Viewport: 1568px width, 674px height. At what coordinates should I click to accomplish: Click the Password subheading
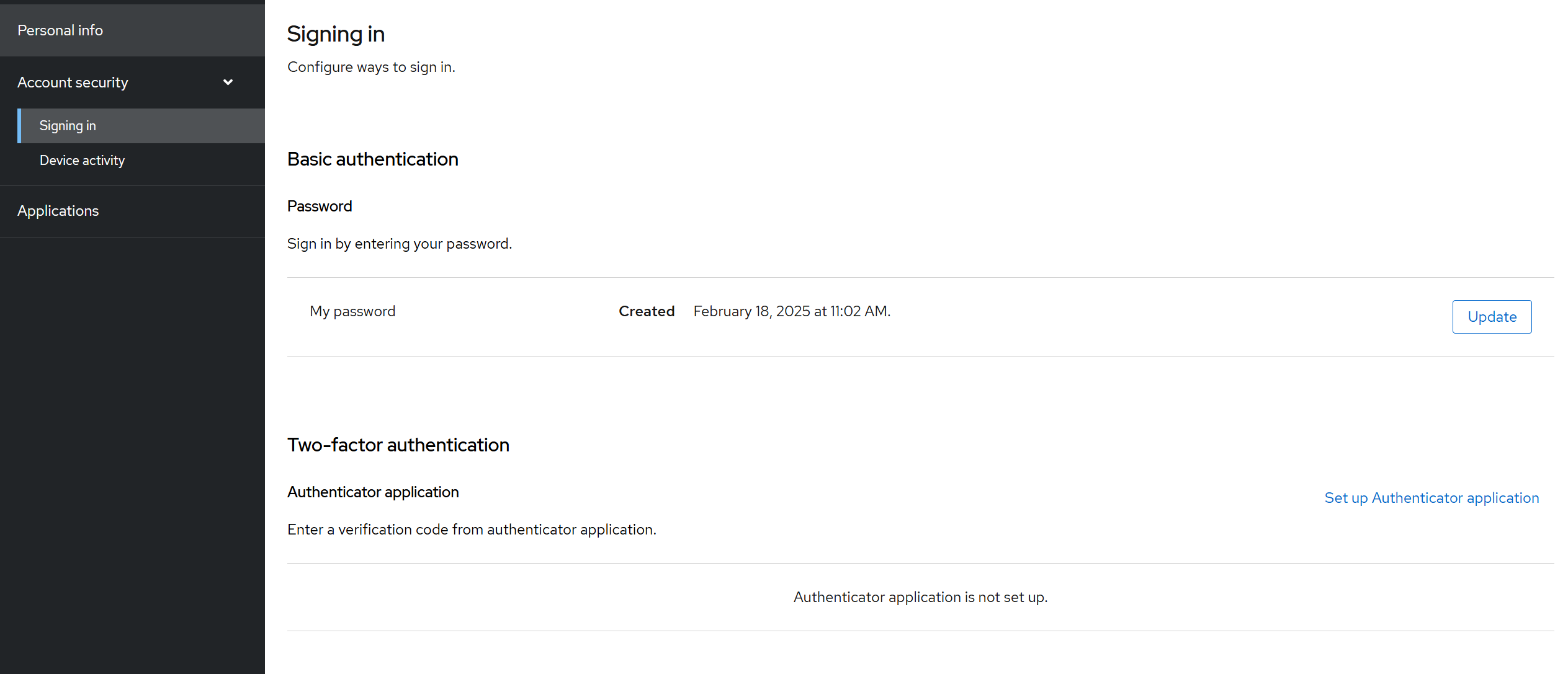tap(319, 206)
